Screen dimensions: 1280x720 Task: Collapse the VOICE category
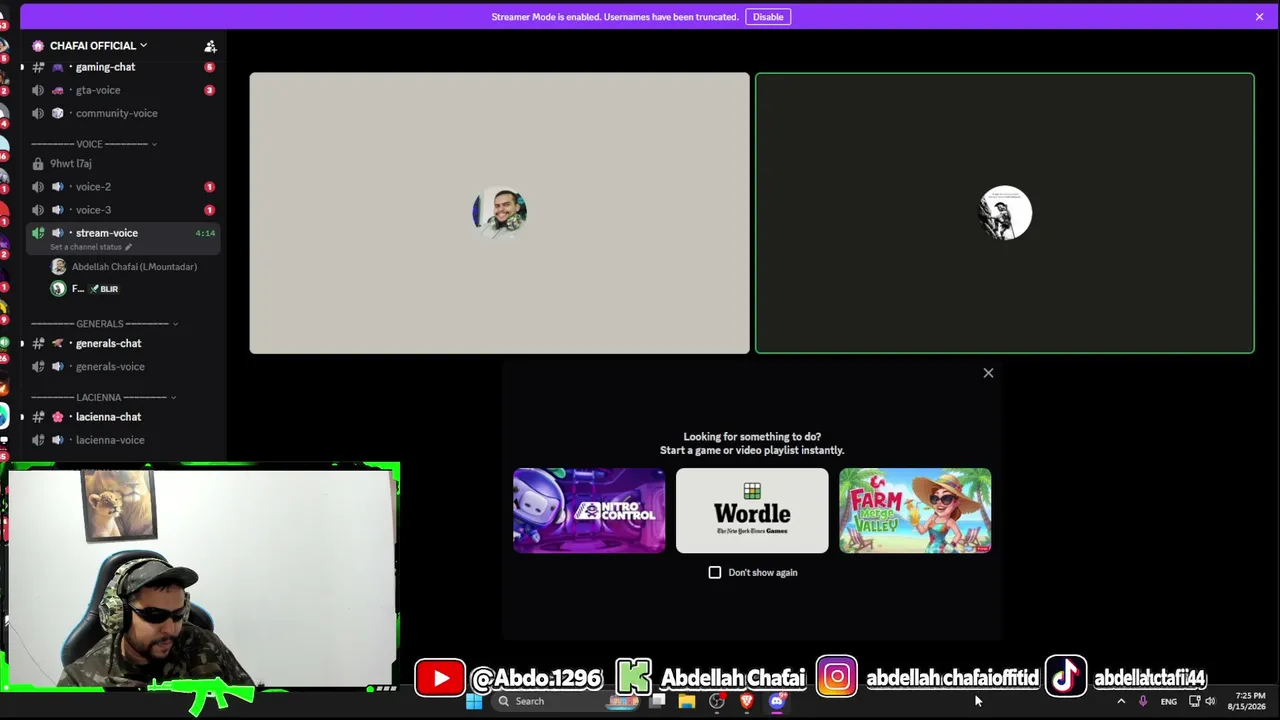pyautogui.click(x=94, y=144)
